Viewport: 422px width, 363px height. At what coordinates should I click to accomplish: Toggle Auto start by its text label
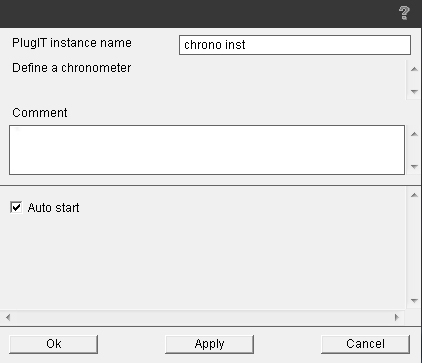(x=53, y=208)
